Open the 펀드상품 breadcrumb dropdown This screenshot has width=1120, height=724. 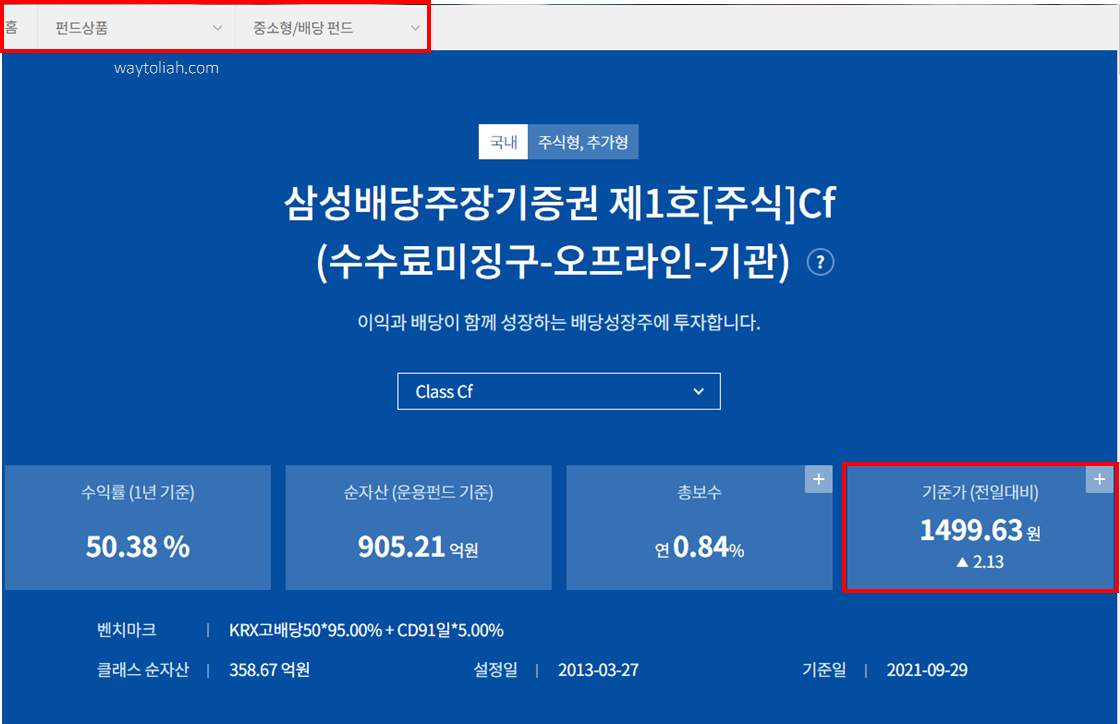(137, 28)
